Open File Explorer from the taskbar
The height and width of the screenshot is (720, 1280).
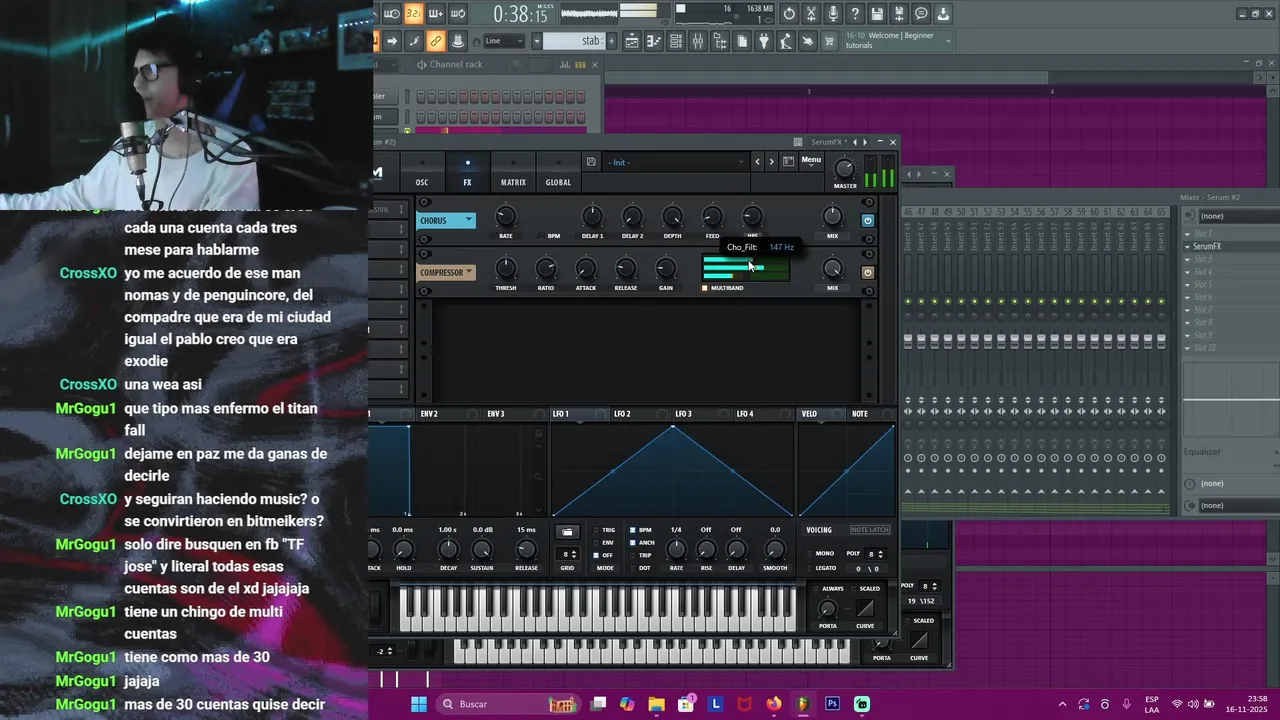tap(656, 704)
